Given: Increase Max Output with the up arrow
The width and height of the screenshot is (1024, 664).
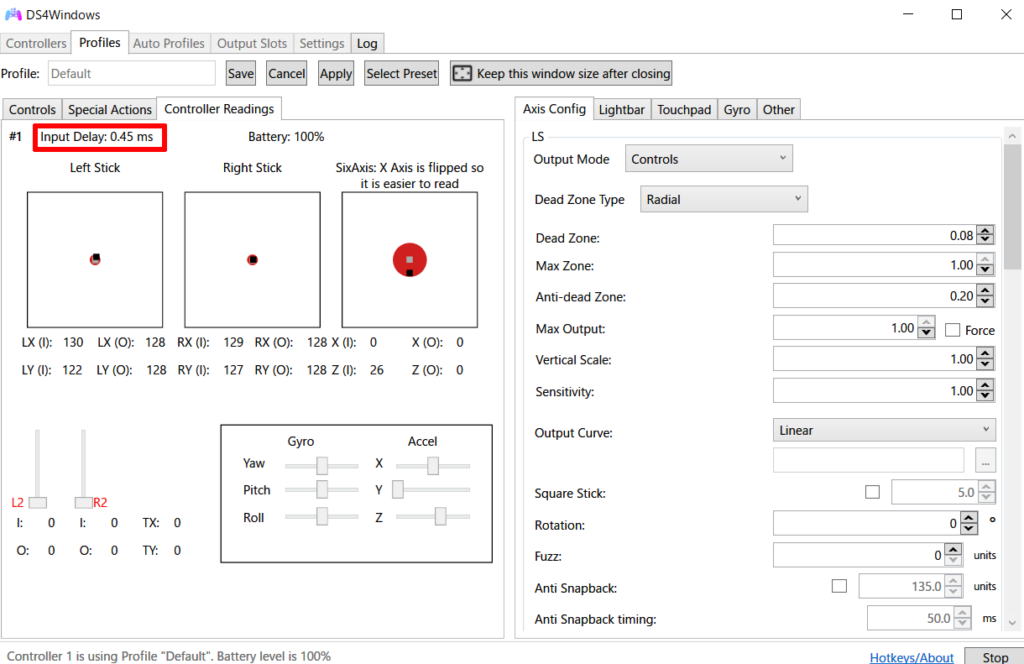Looking at the screenshot, I should 926,324.
